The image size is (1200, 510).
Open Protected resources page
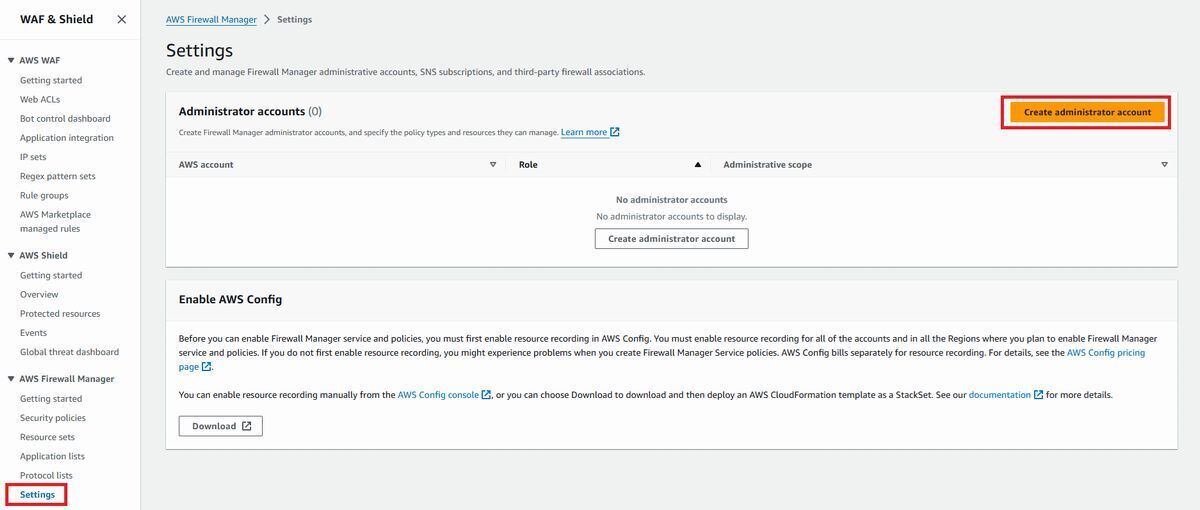tap(60, 313)
